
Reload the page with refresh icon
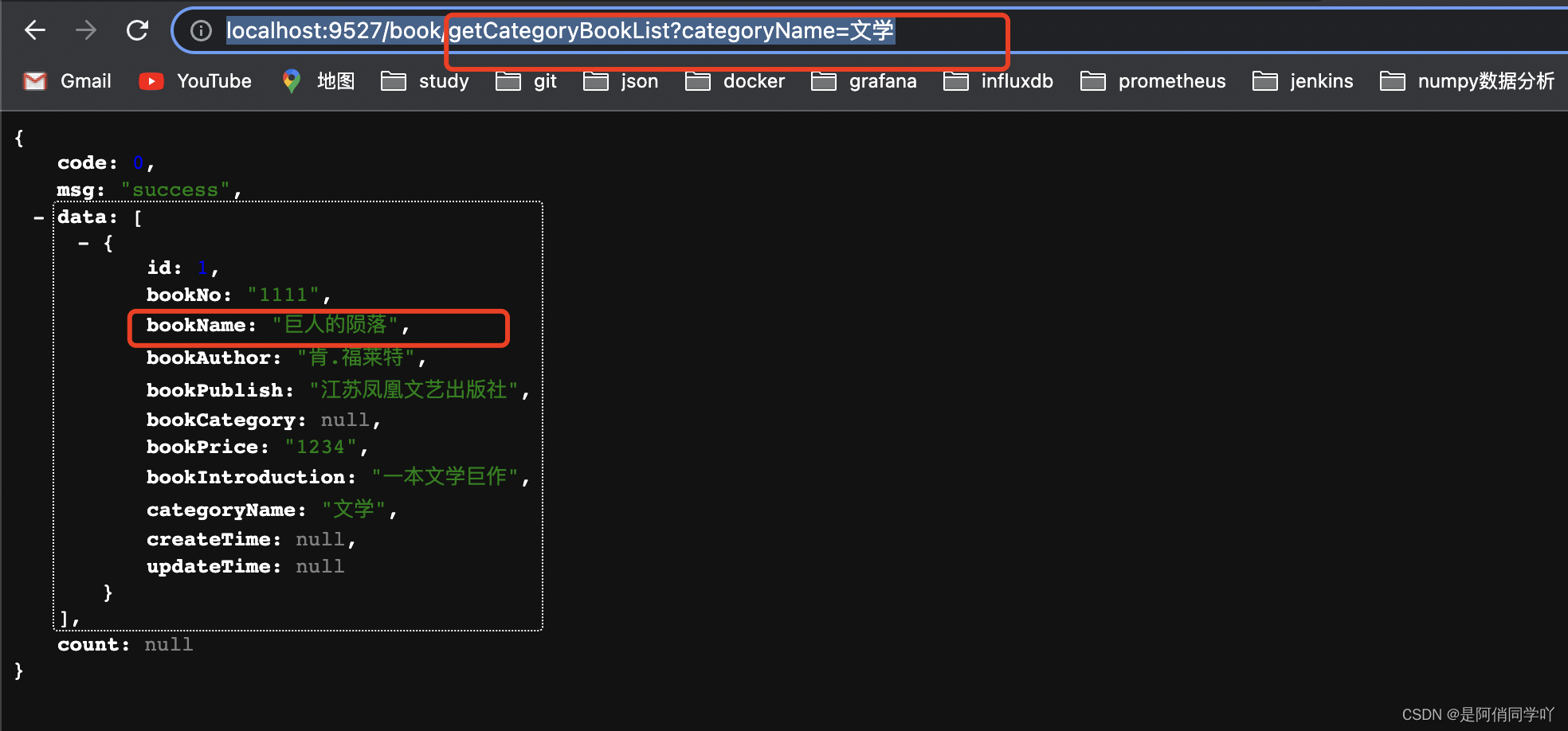137,30
